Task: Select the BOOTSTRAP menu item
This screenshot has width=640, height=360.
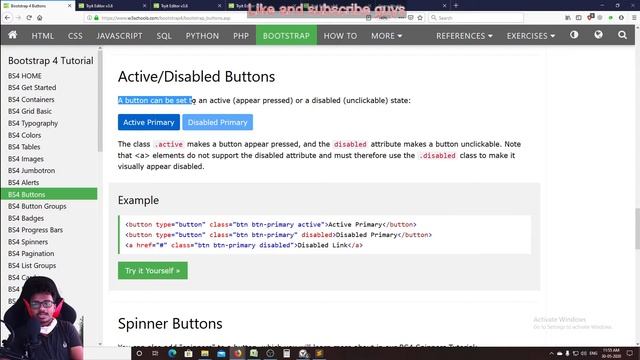Action: point(286,36)
